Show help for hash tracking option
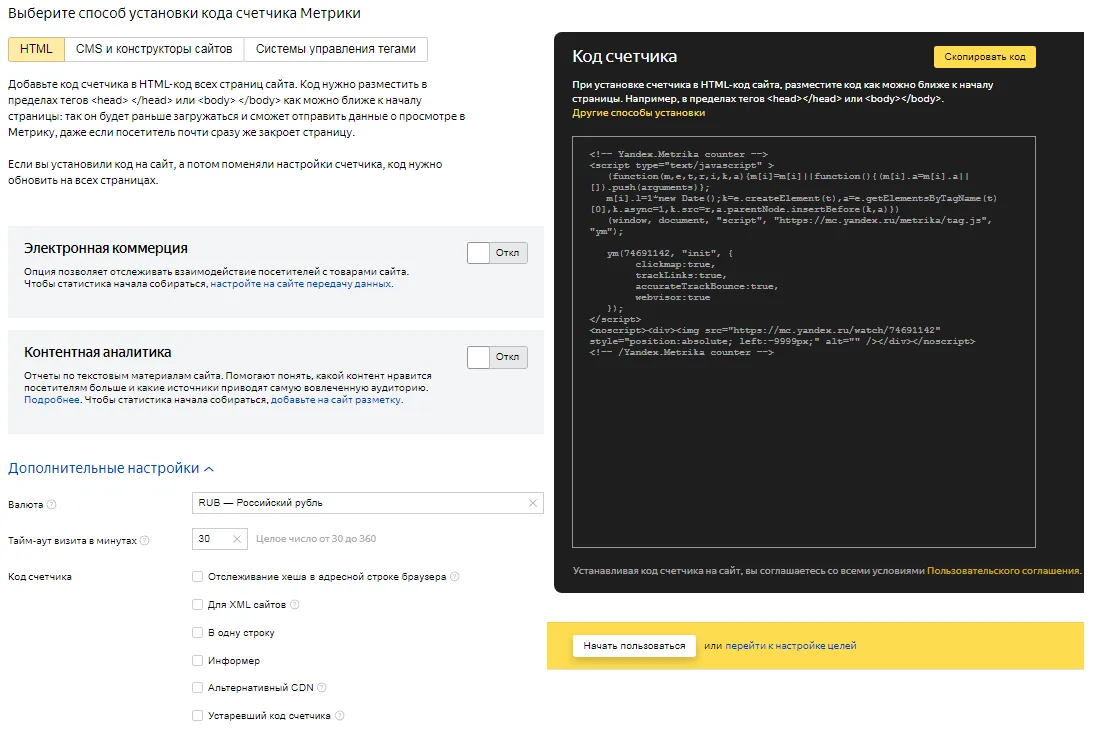This screenshot has width=1094, height=732. click(455, 577)
